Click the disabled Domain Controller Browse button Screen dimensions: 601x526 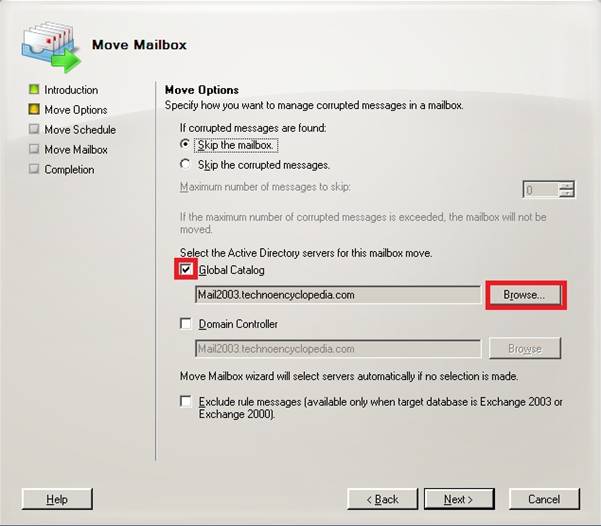tap(525, 348)
